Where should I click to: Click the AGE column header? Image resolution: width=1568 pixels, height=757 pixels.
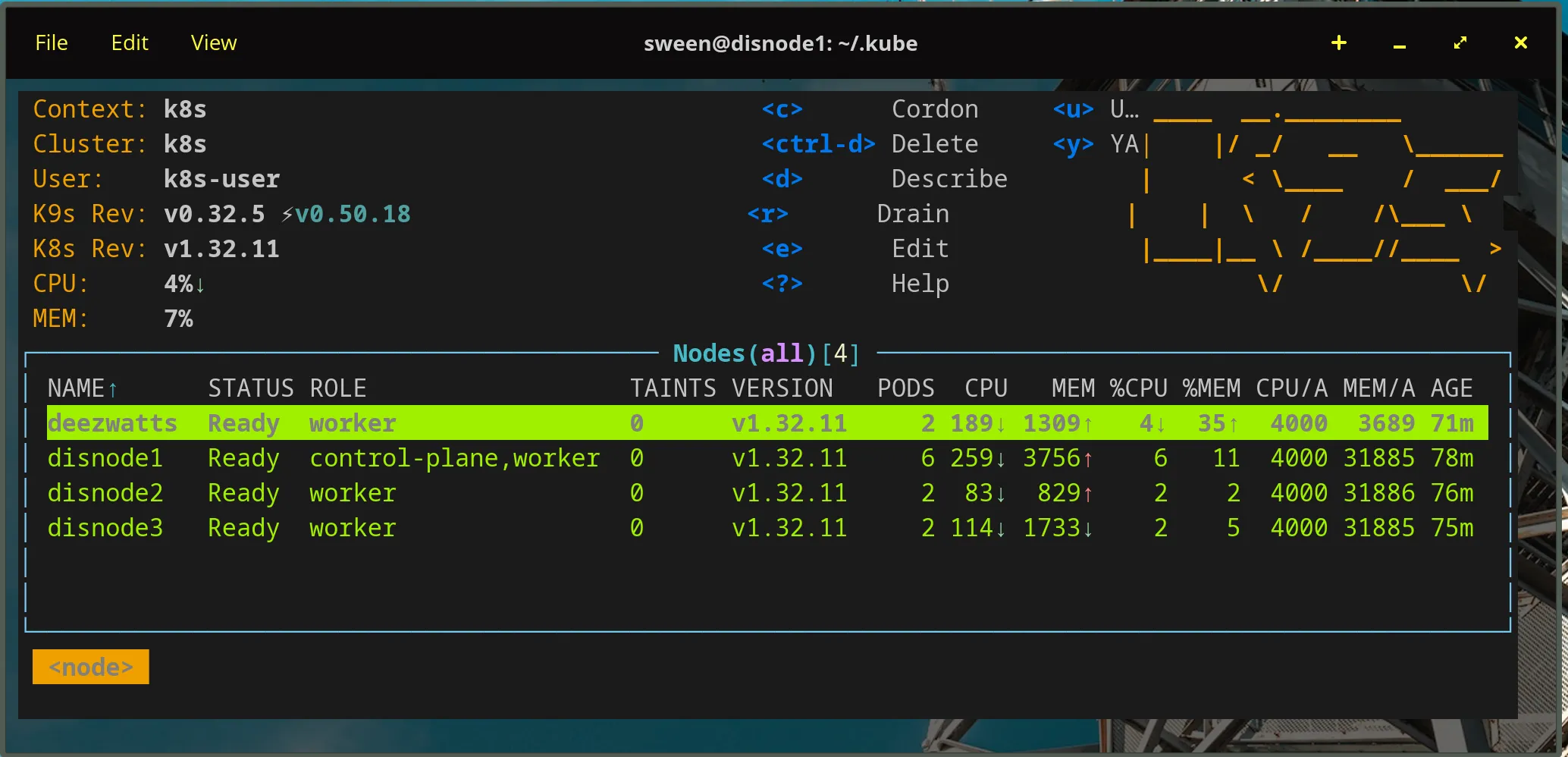[x=1451, y=388]
